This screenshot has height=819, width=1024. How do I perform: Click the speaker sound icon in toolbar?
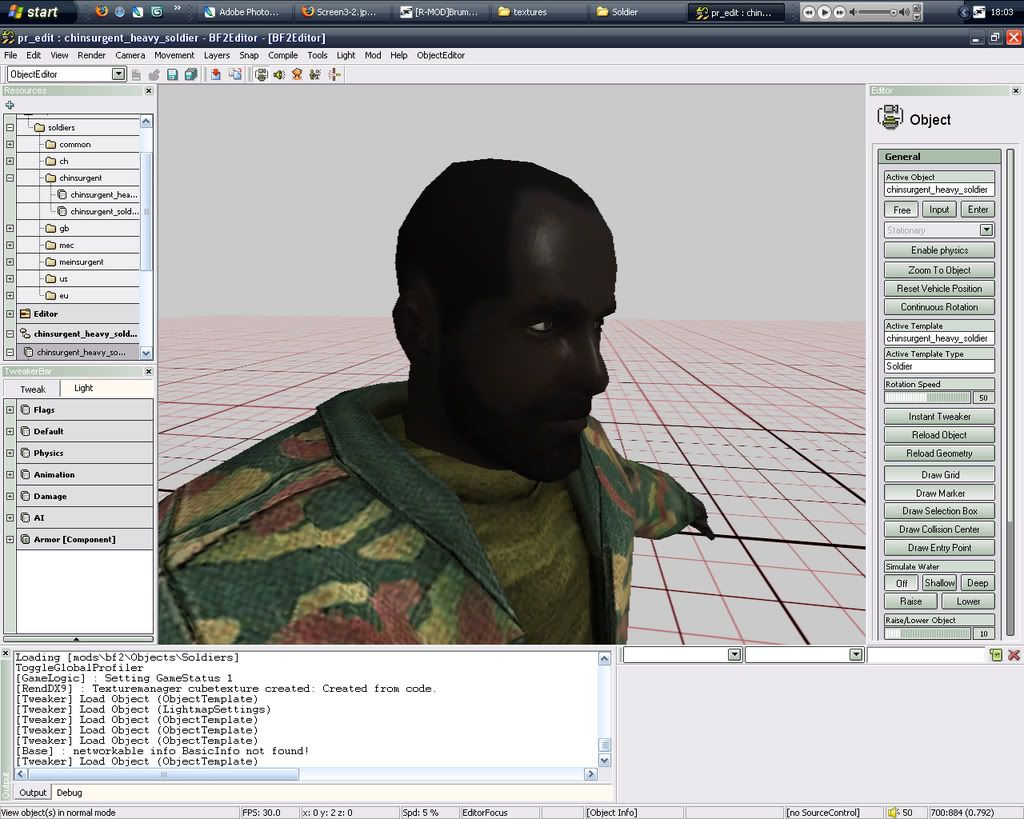pos(279,75)
